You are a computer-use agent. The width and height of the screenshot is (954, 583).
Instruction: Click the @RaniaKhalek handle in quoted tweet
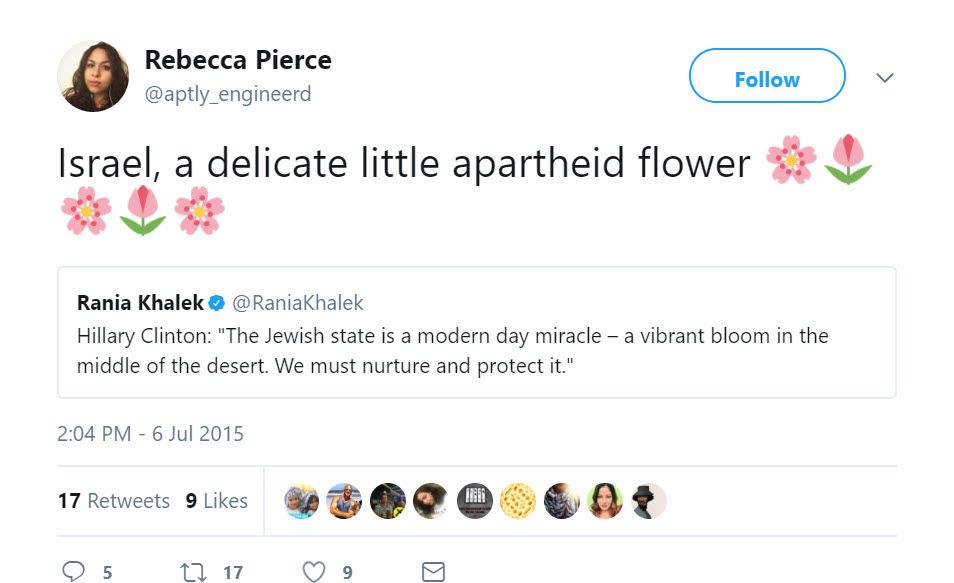point(298,303)
